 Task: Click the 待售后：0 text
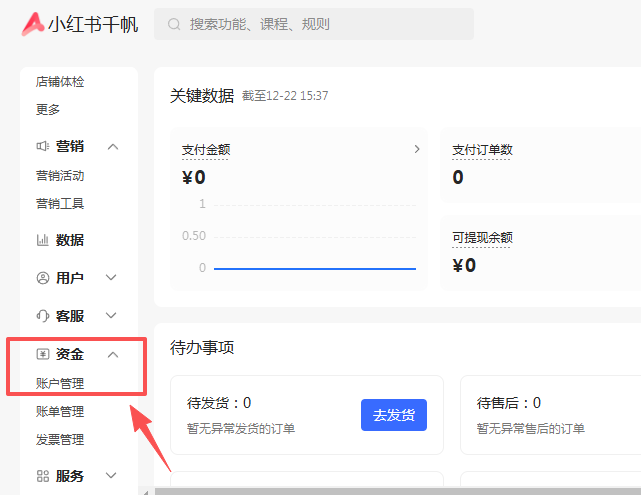click(x=509, y=403)
